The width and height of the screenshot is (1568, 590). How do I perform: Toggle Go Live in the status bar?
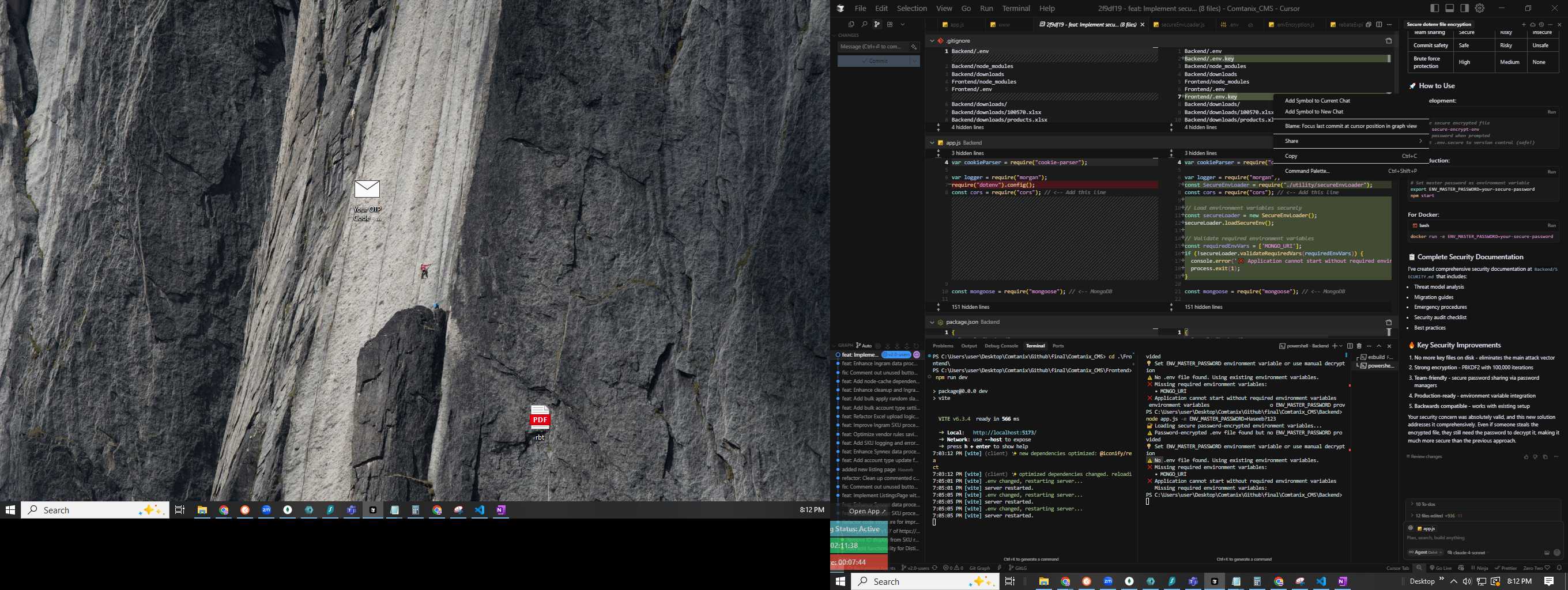pyautogui.click(x=1440, y=568)
